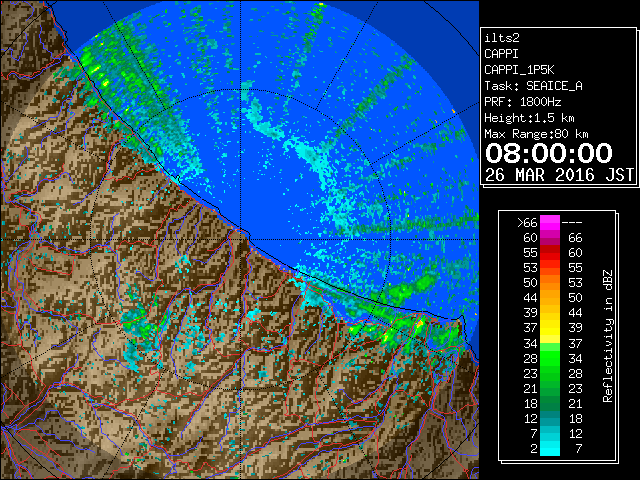Click the 'Height:1.5 km' line
Viewport: 640px width, 480px height.
point(529,118)
